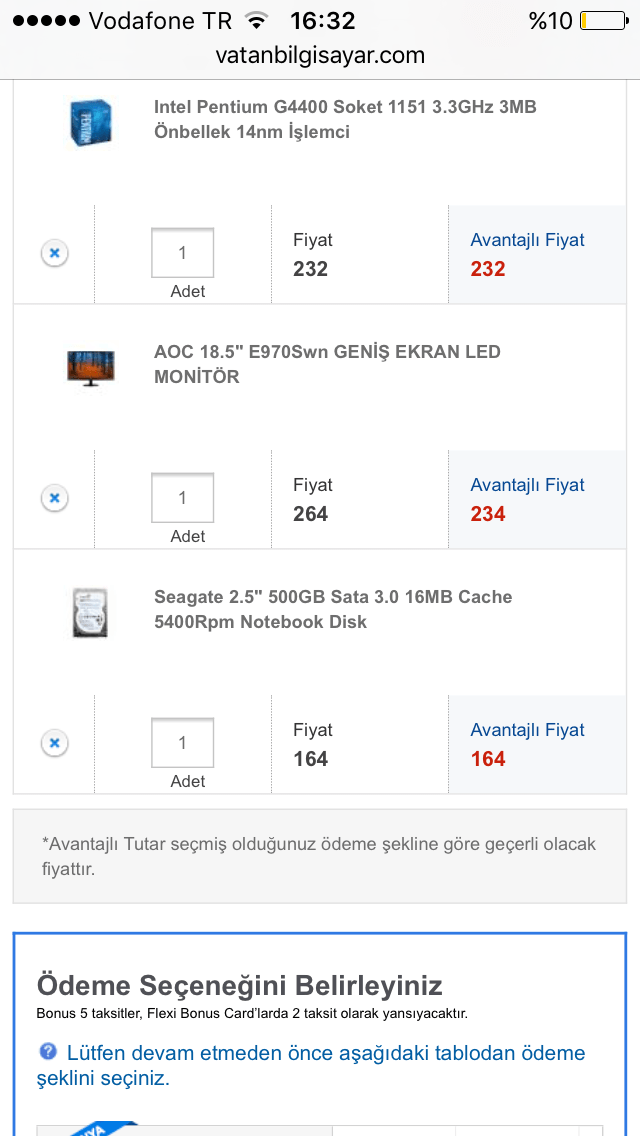640x1136 pixels.
Task: Tap the clock time in status bar
Action: (x=322, y=21)
